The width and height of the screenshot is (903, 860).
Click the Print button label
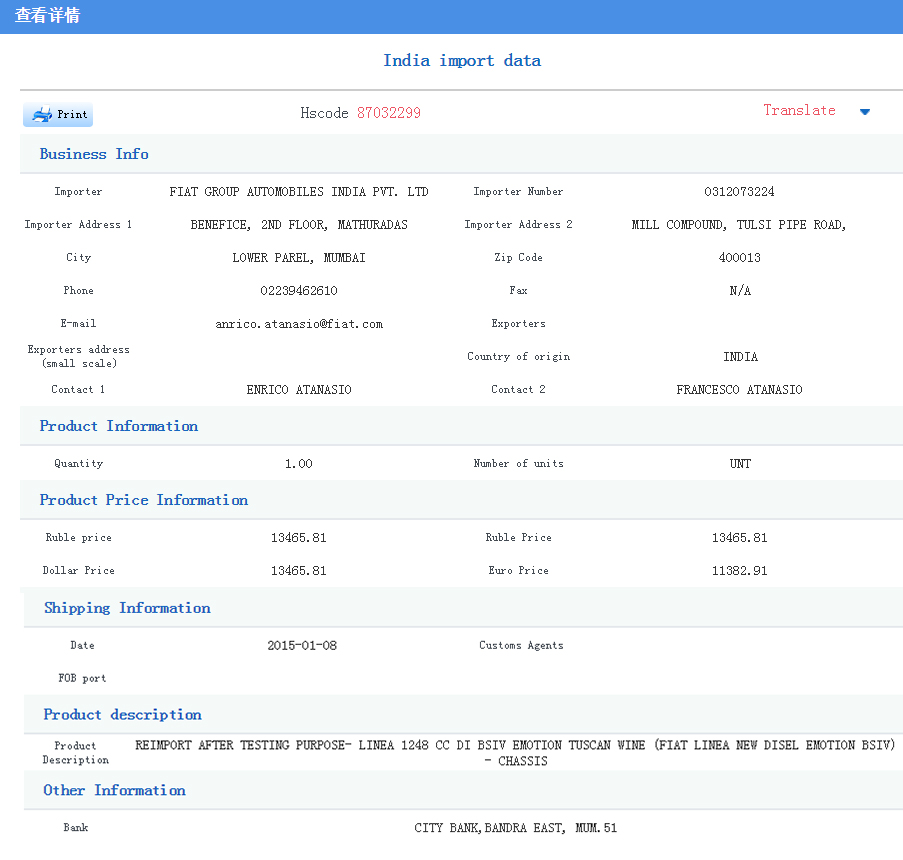pos(72,114)
